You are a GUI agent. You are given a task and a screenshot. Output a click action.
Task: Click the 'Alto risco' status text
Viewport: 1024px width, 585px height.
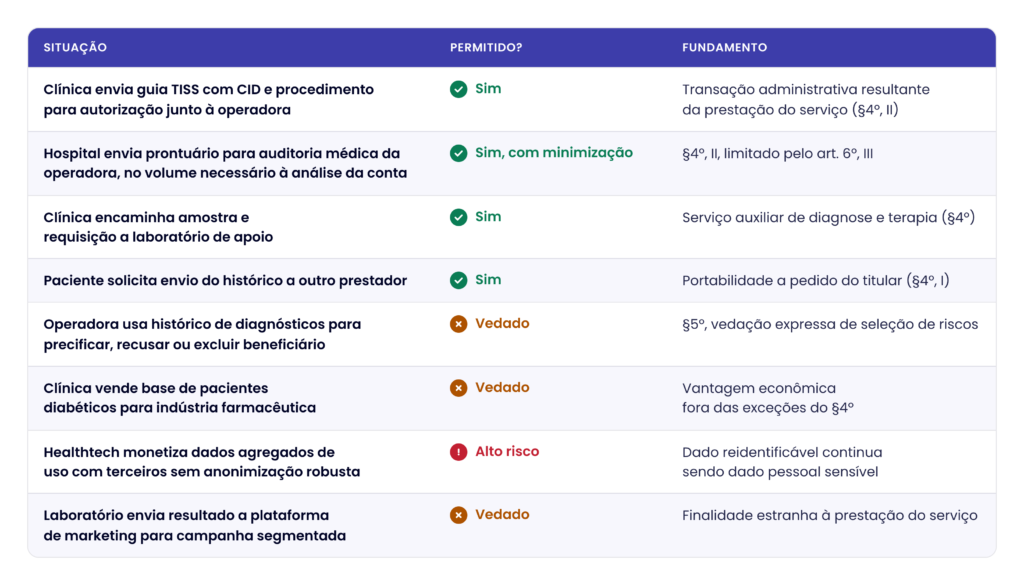tap(507, 451)
